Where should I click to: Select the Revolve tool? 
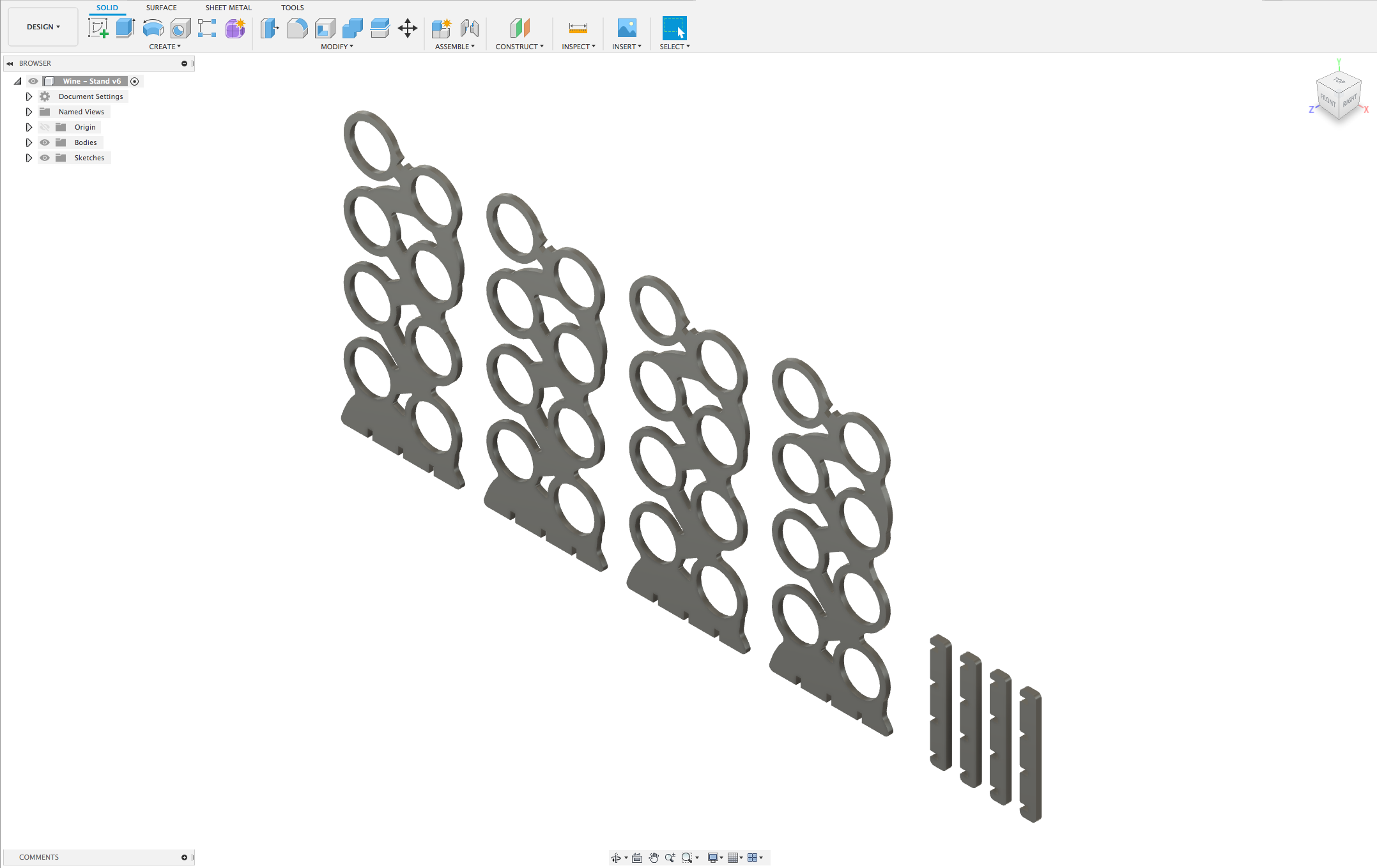click(153, 28)
